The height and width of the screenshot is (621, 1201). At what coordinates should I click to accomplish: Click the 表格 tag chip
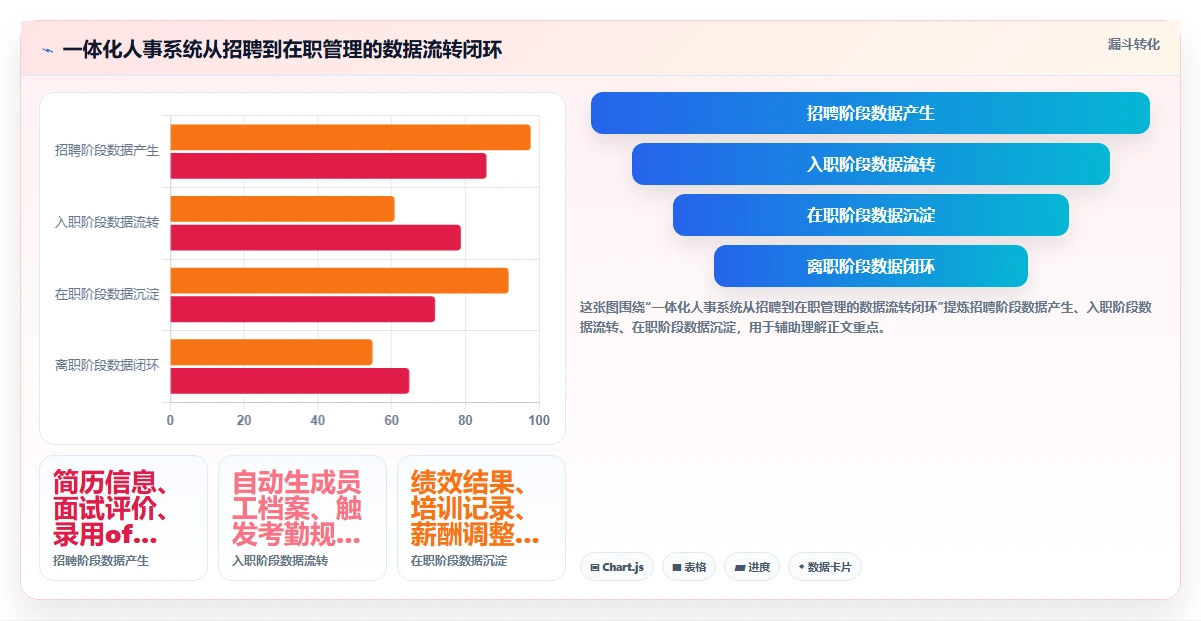[689, 567]
